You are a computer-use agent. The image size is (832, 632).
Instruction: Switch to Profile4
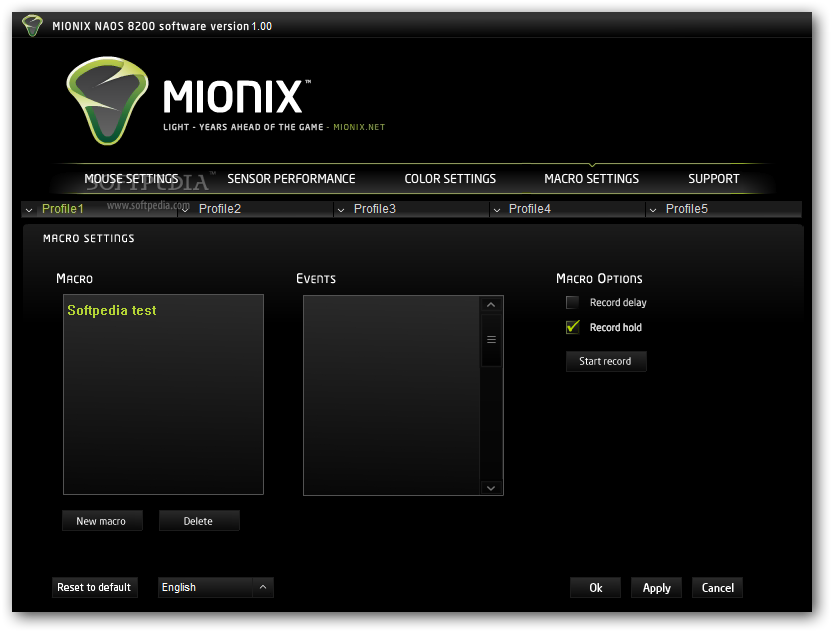[x=530, y=209]
